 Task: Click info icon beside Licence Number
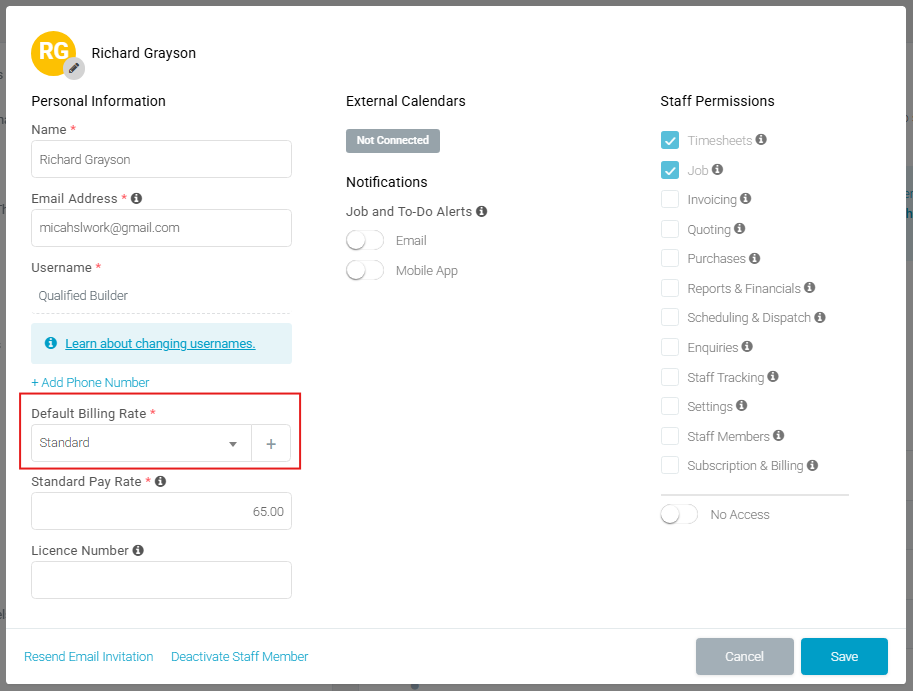[x=138, y=550]
